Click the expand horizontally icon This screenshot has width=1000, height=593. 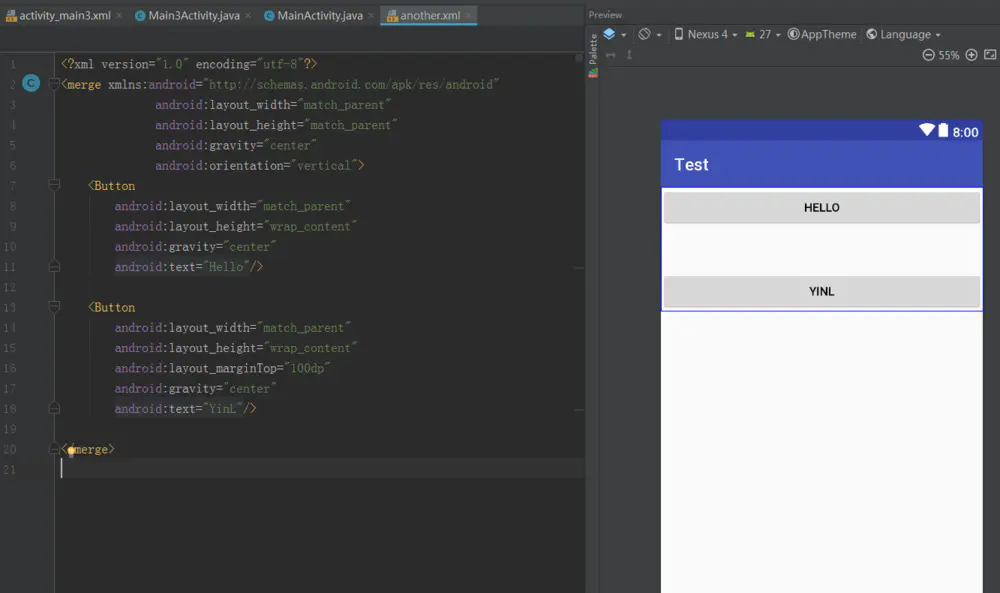tap(611, 55)
